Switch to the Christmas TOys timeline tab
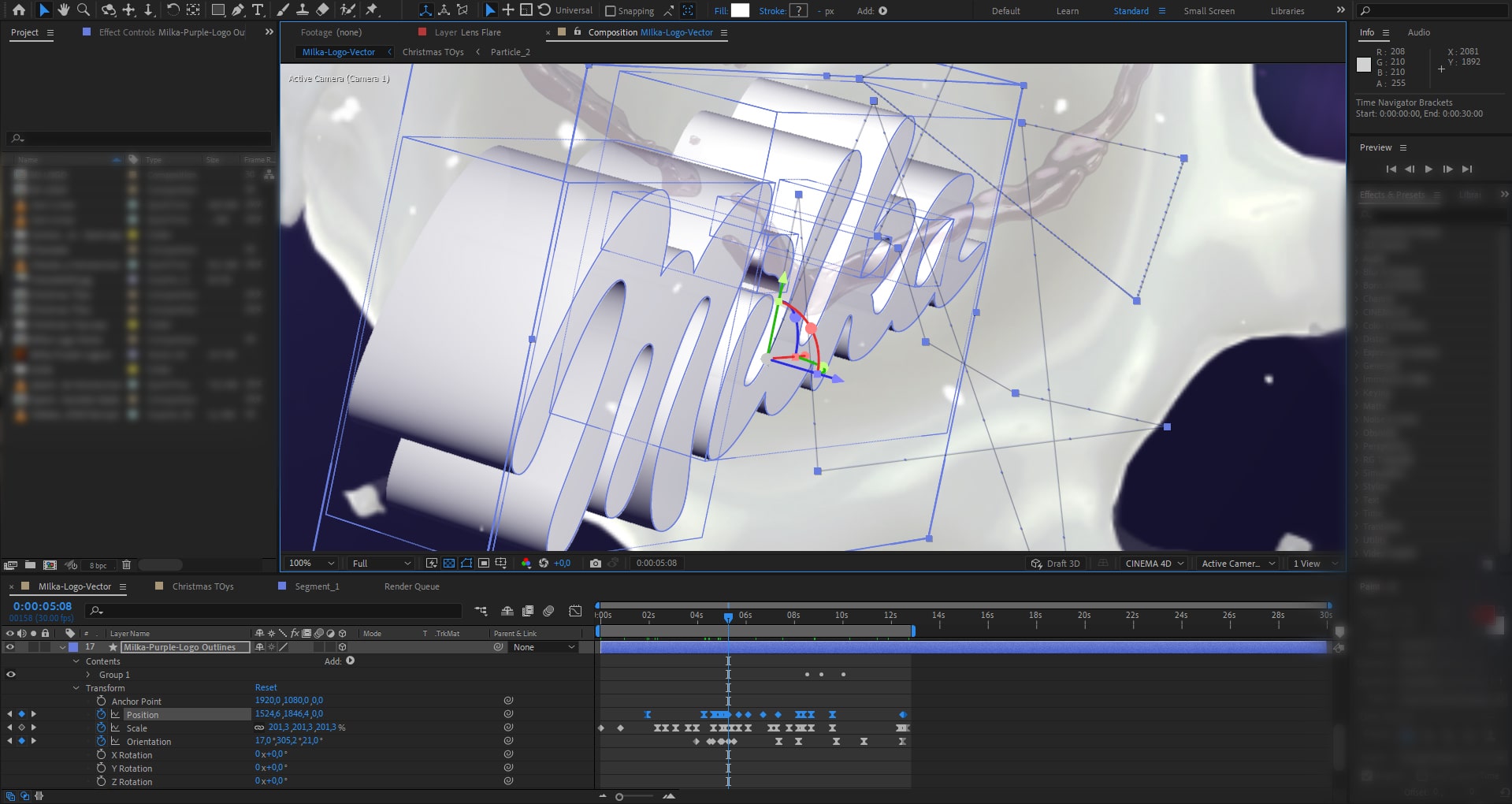 click(x=202, y=586)
